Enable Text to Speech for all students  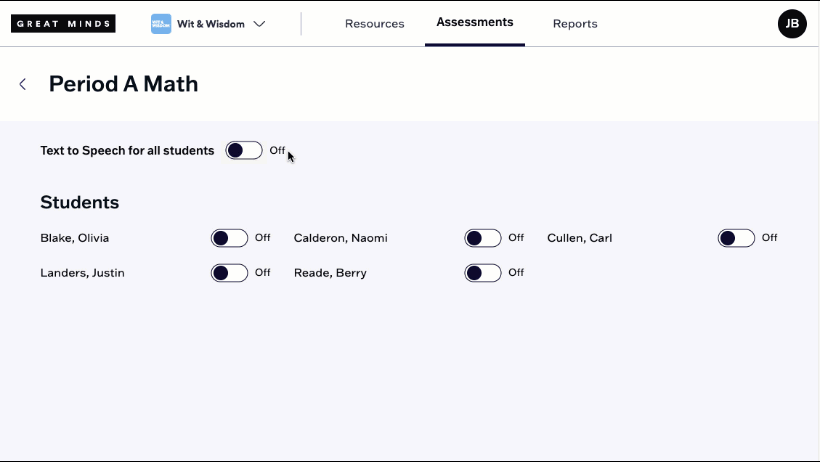[244, 151]
